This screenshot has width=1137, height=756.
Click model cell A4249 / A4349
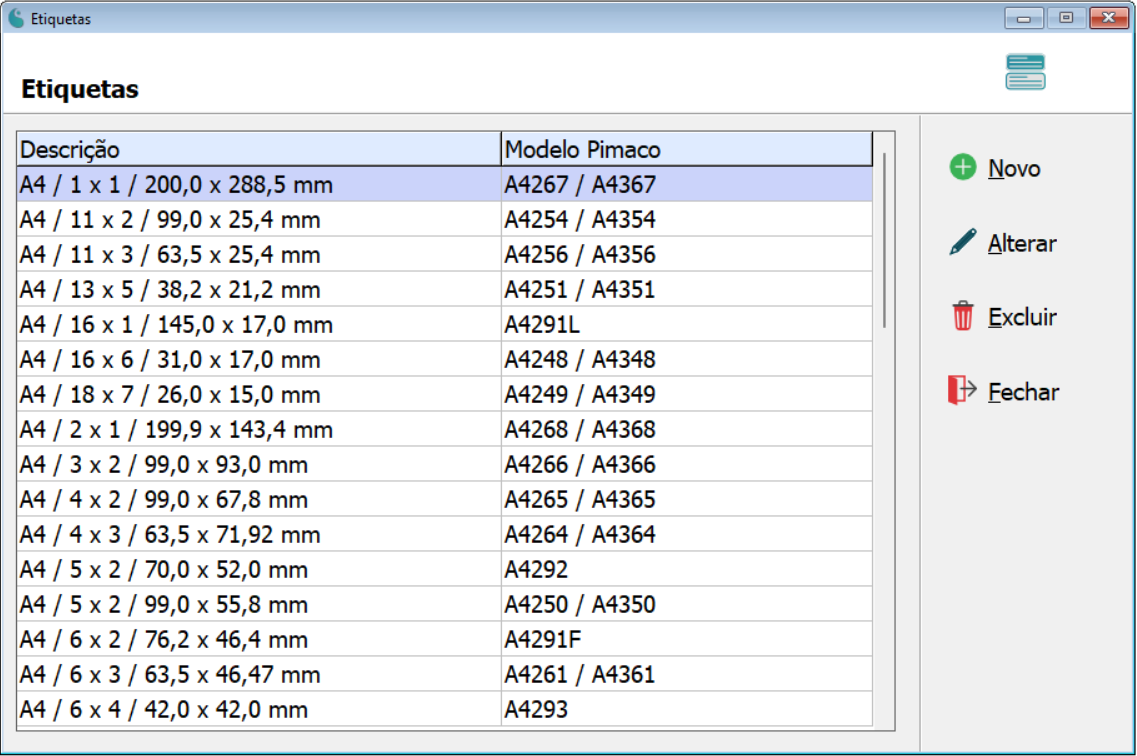687,394
